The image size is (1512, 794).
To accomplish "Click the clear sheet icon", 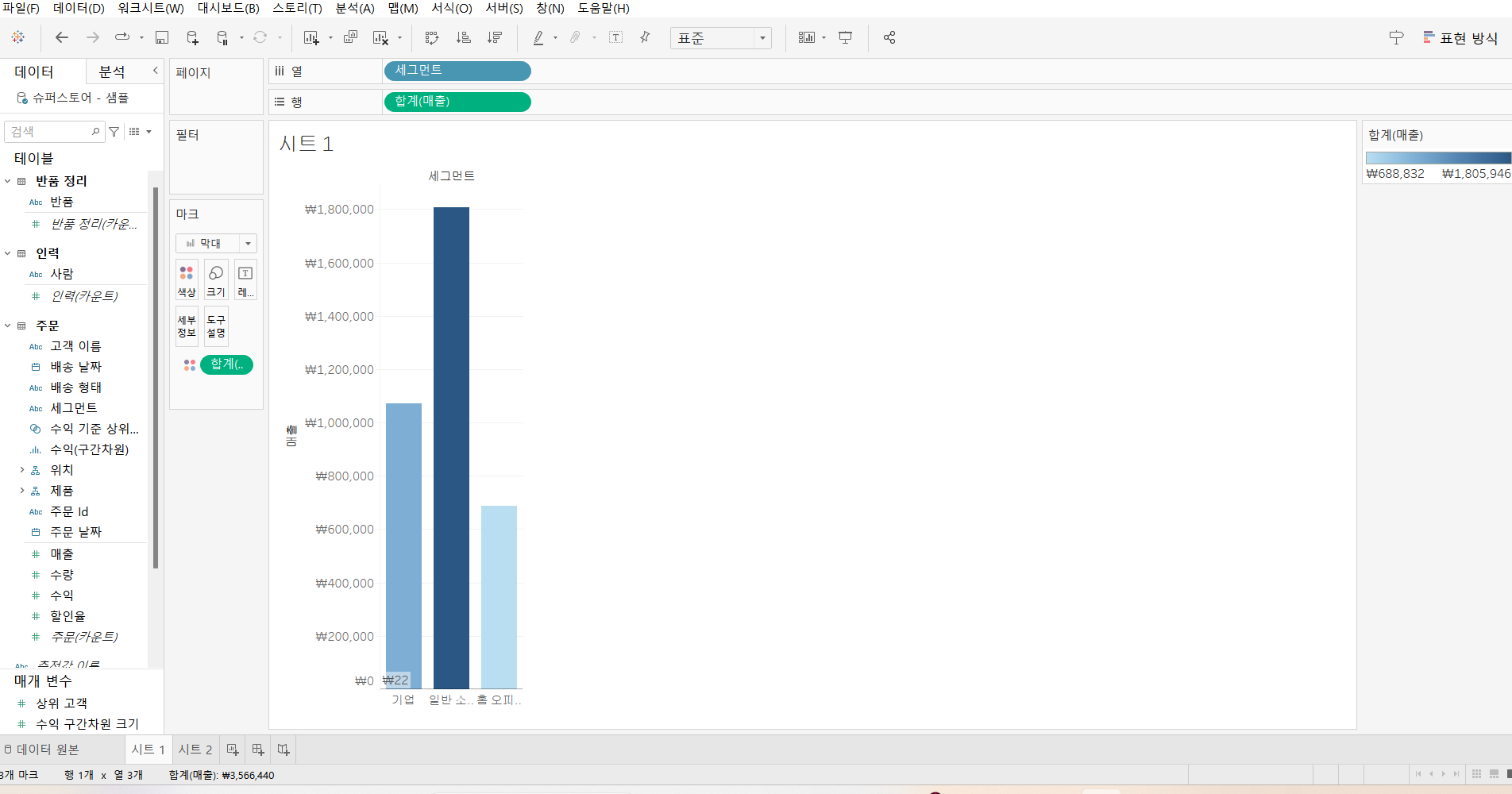I will [381, 37].
